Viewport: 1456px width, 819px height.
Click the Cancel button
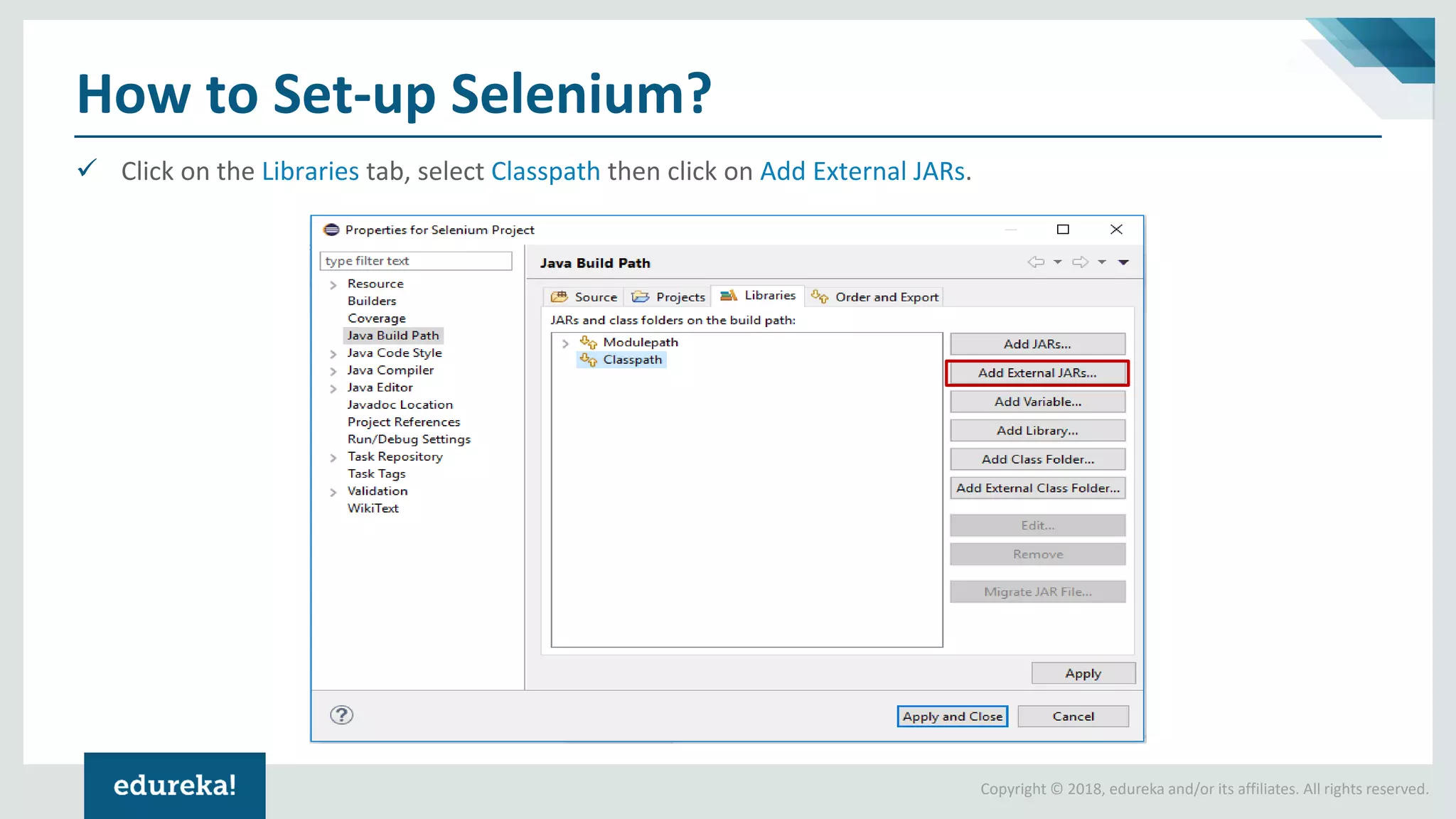point(1073,716)
